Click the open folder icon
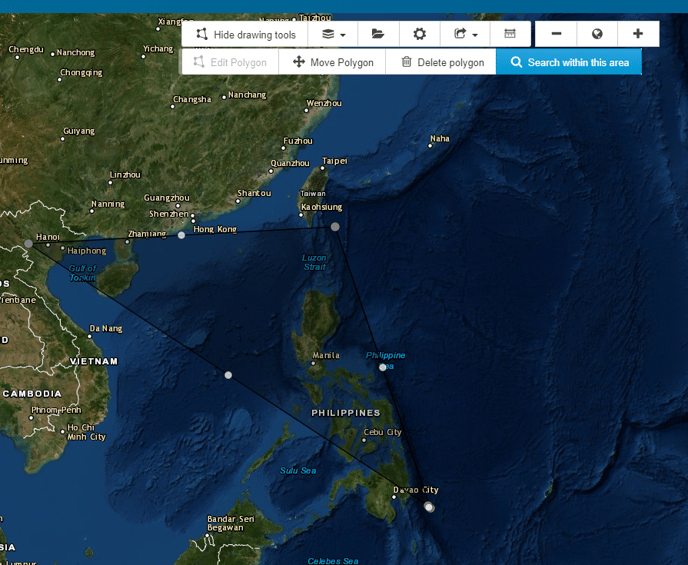The height and width of the screenshot is (565, 688). (x=378, y=34)
